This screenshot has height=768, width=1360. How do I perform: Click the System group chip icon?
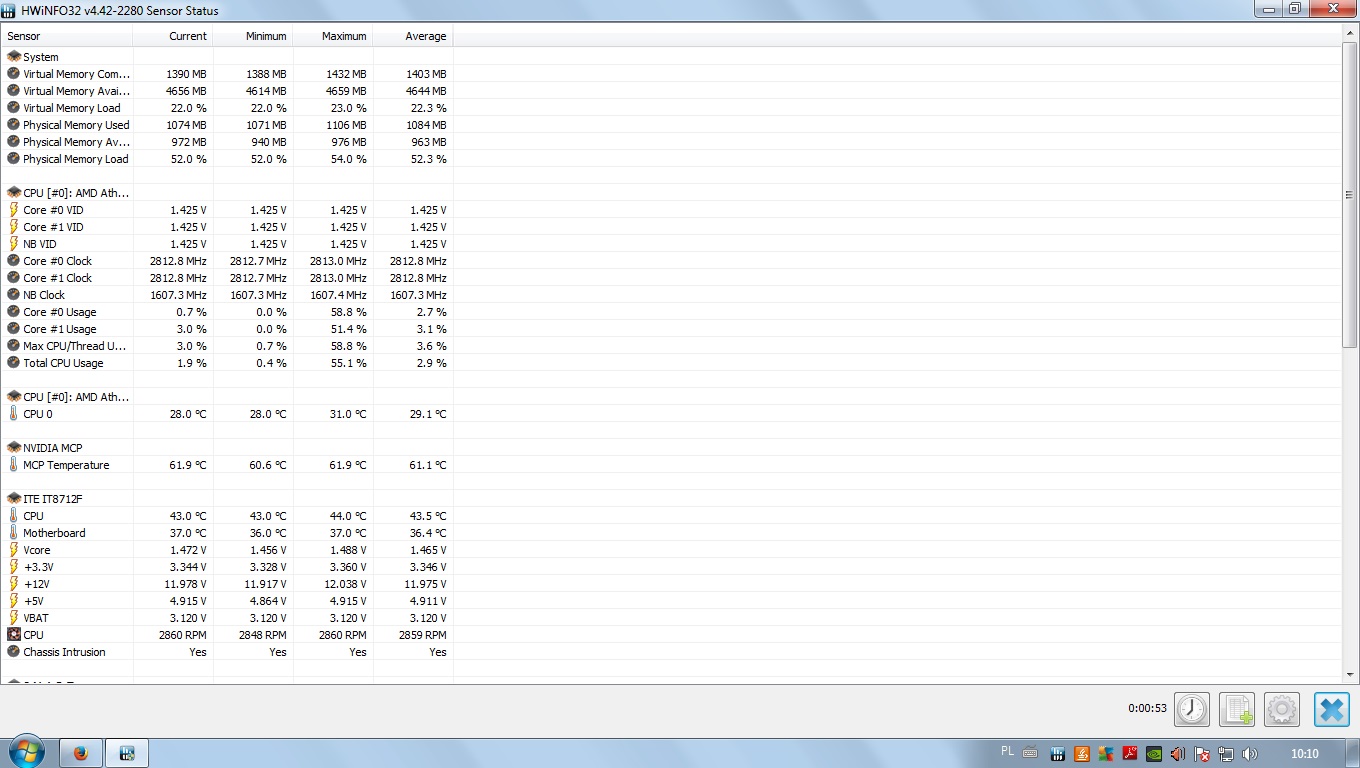14,57
